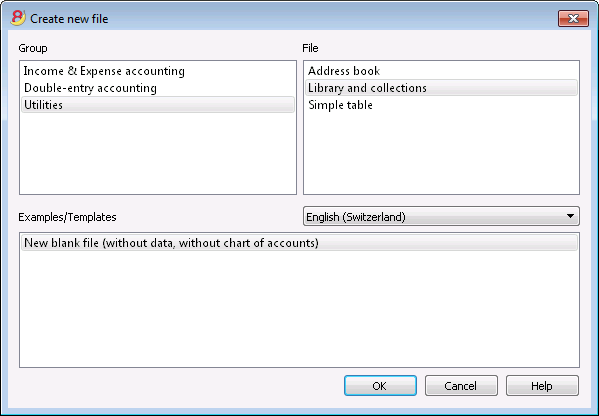Select New blank file template
Image resolution: width=599 pixels, height=416 pixels.
click(299, 243)
